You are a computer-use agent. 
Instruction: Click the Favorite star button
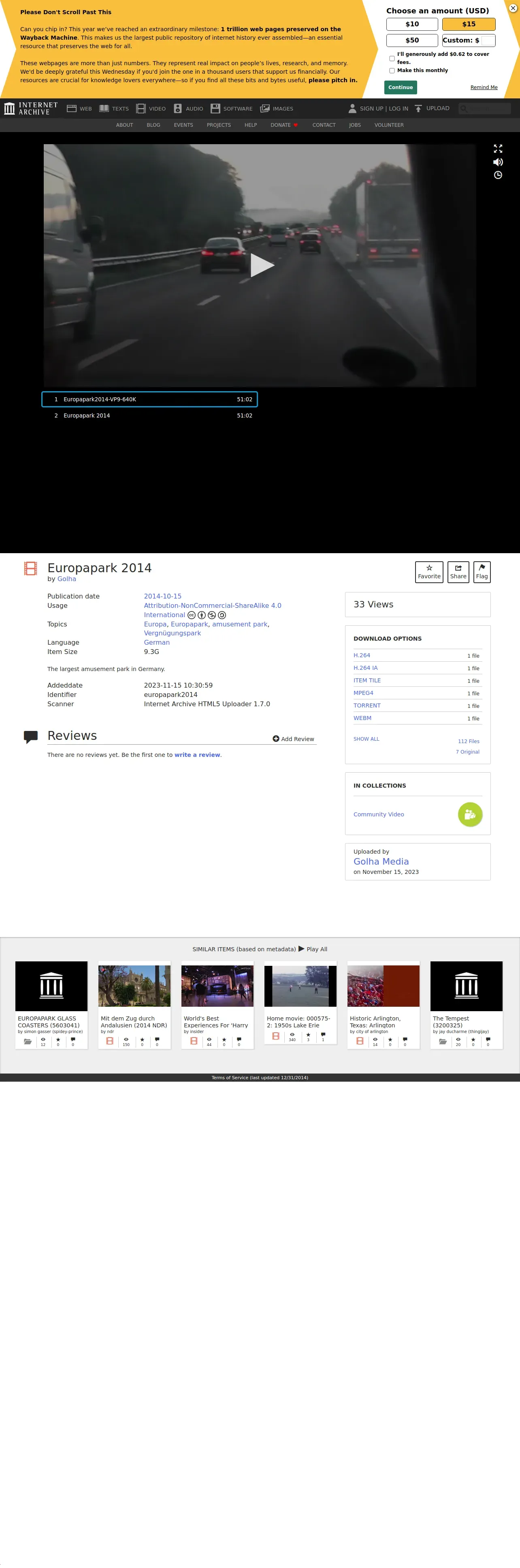pyautogui.click(x=429, y=572)
